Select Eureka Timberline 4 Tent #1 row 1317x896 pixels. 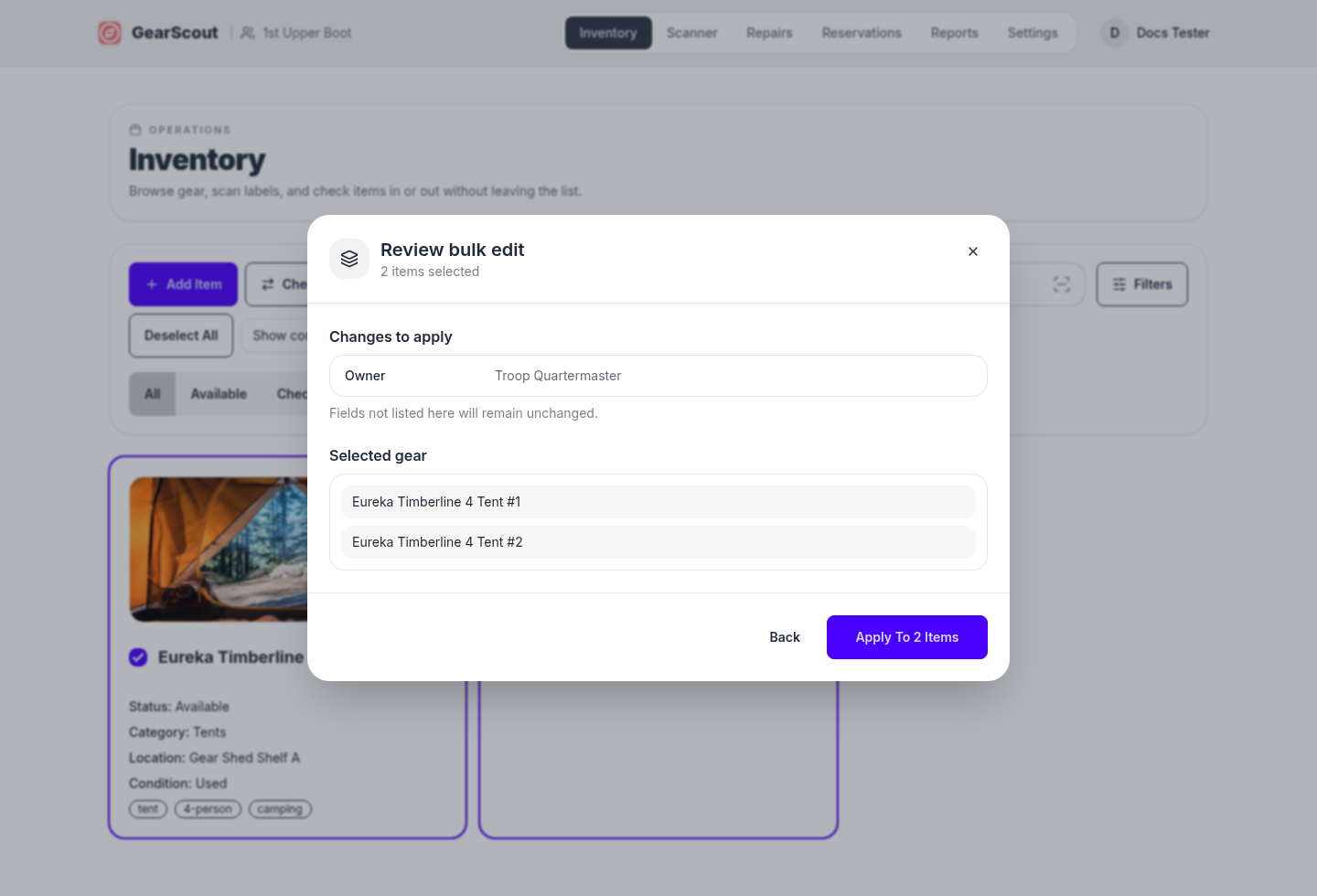[x=658, y=502]
